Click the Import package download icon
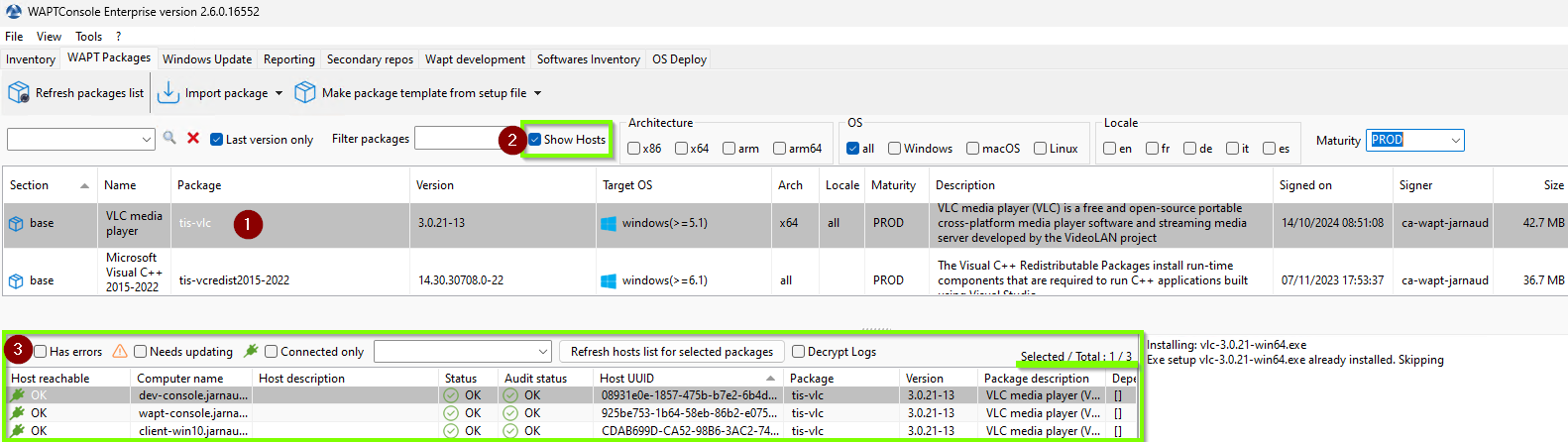The height and width of the screenshot is (442, 1568). coord(168,92)
